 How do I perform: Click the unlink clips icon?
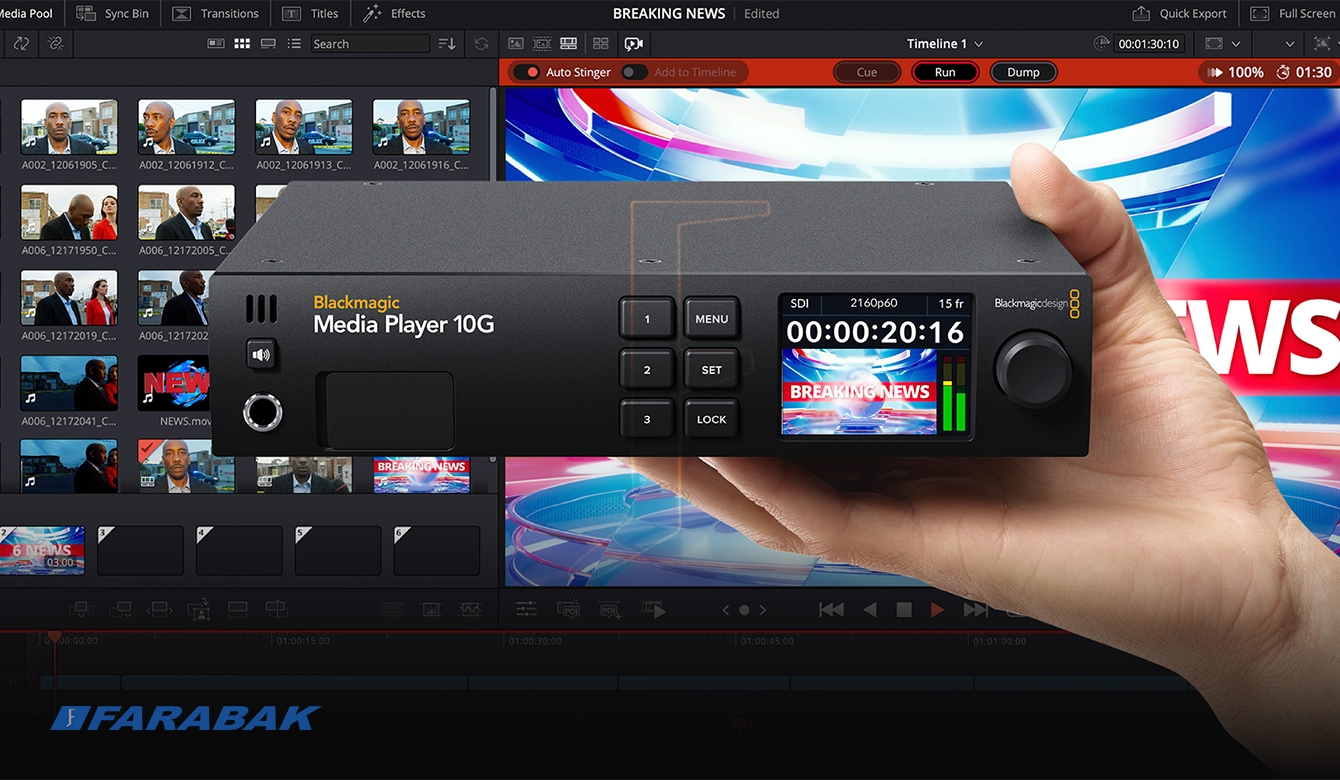tap(55, 44)
